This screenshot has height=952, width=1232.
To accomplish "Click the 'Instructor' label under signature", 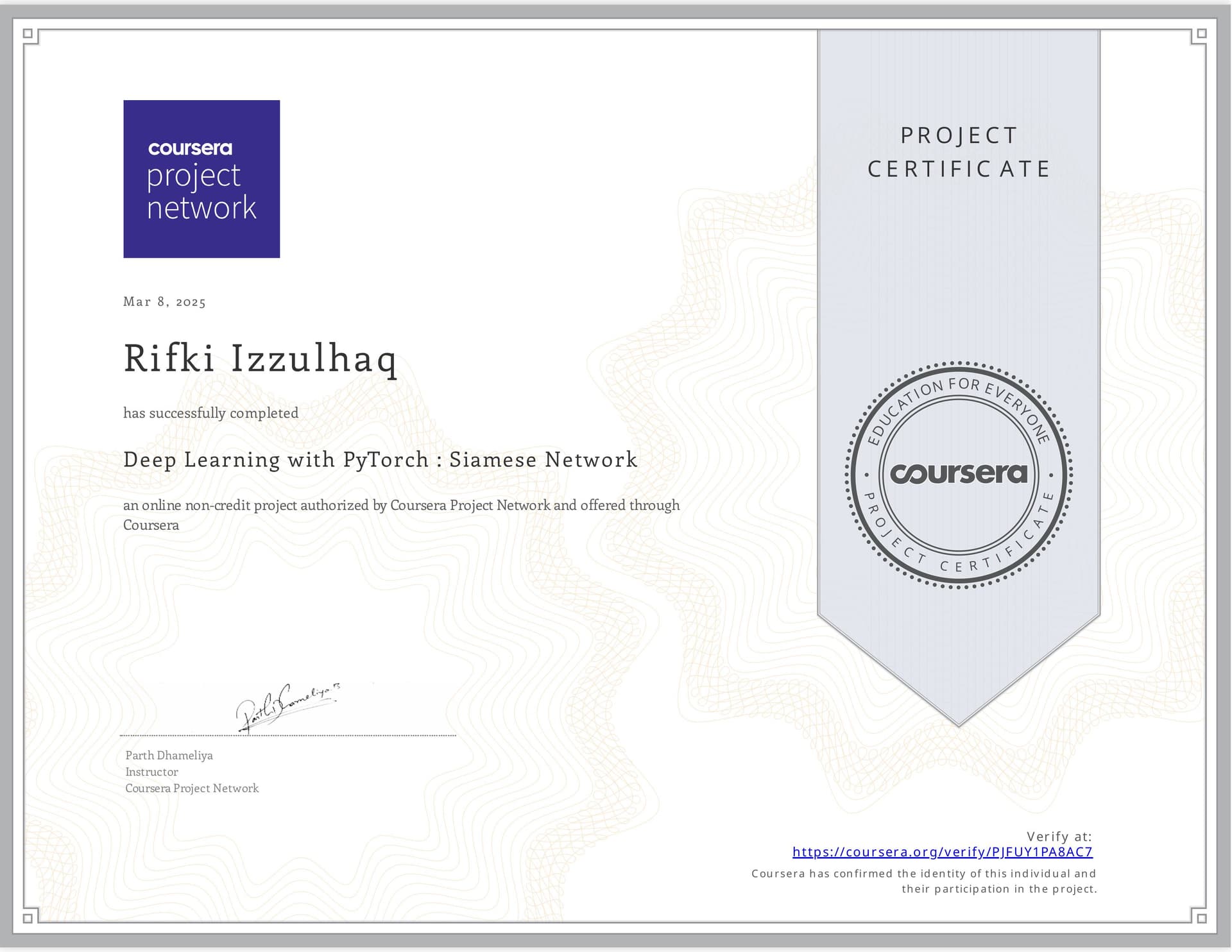I will click(x=151, y=772).
